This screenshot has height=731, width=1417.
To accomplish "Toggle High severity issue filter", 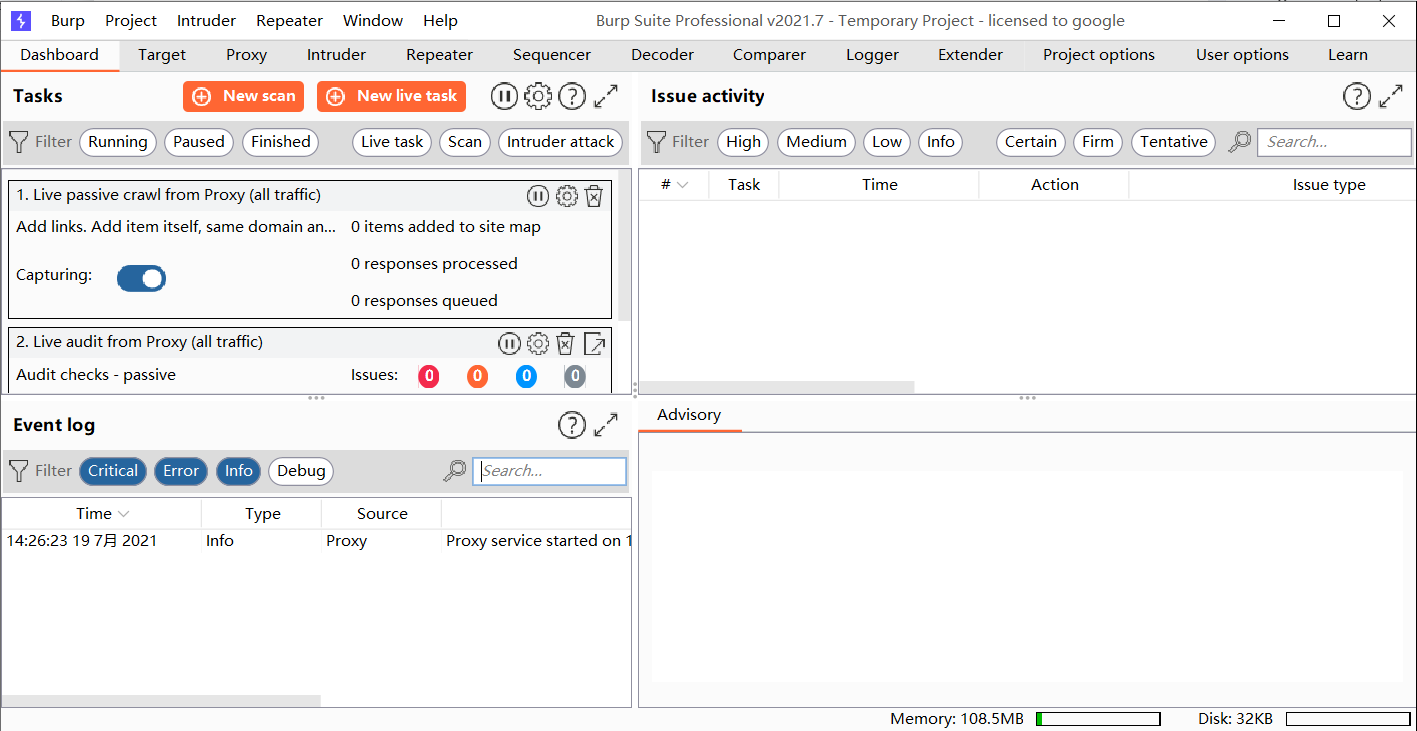I will pos(743,142).
